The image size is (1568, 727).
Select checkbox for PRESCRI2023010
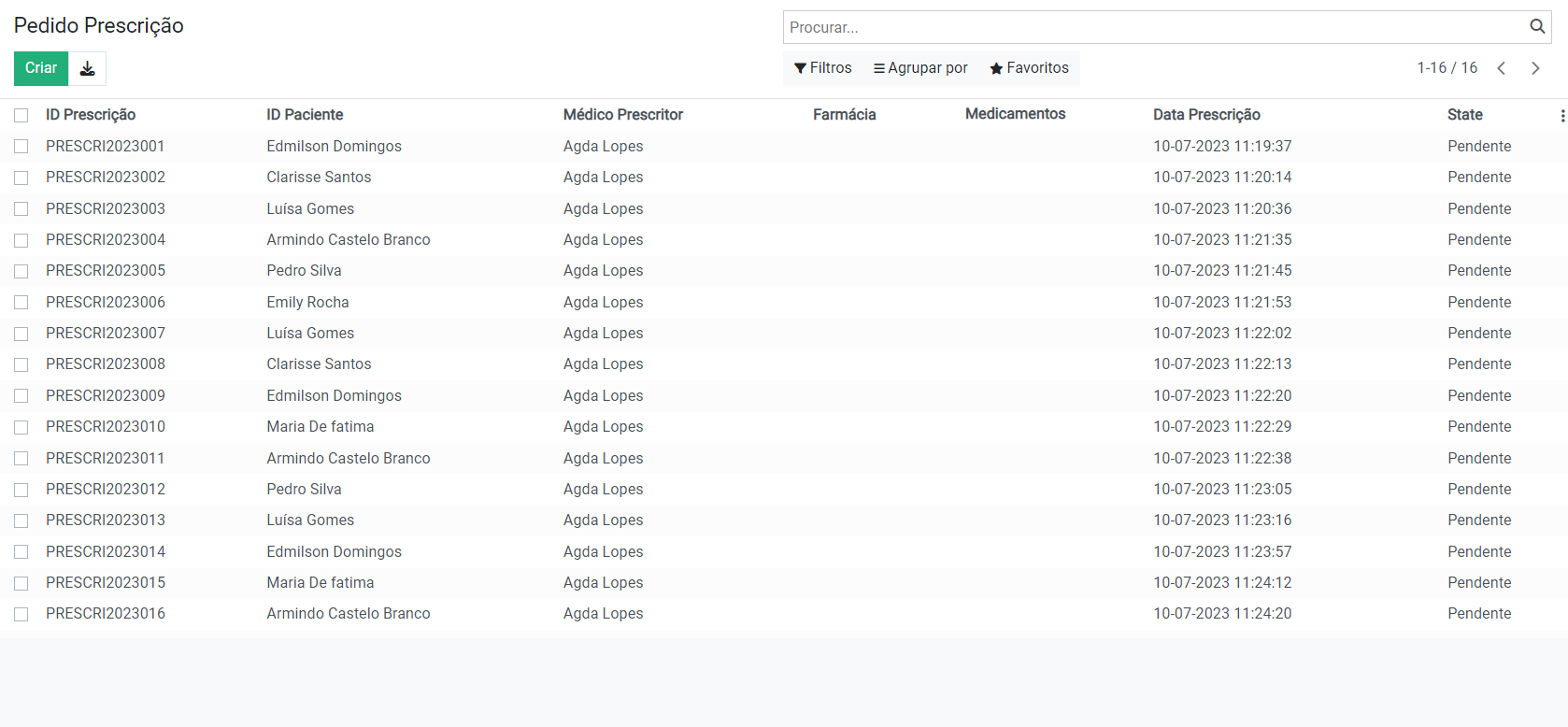point(21,427)
